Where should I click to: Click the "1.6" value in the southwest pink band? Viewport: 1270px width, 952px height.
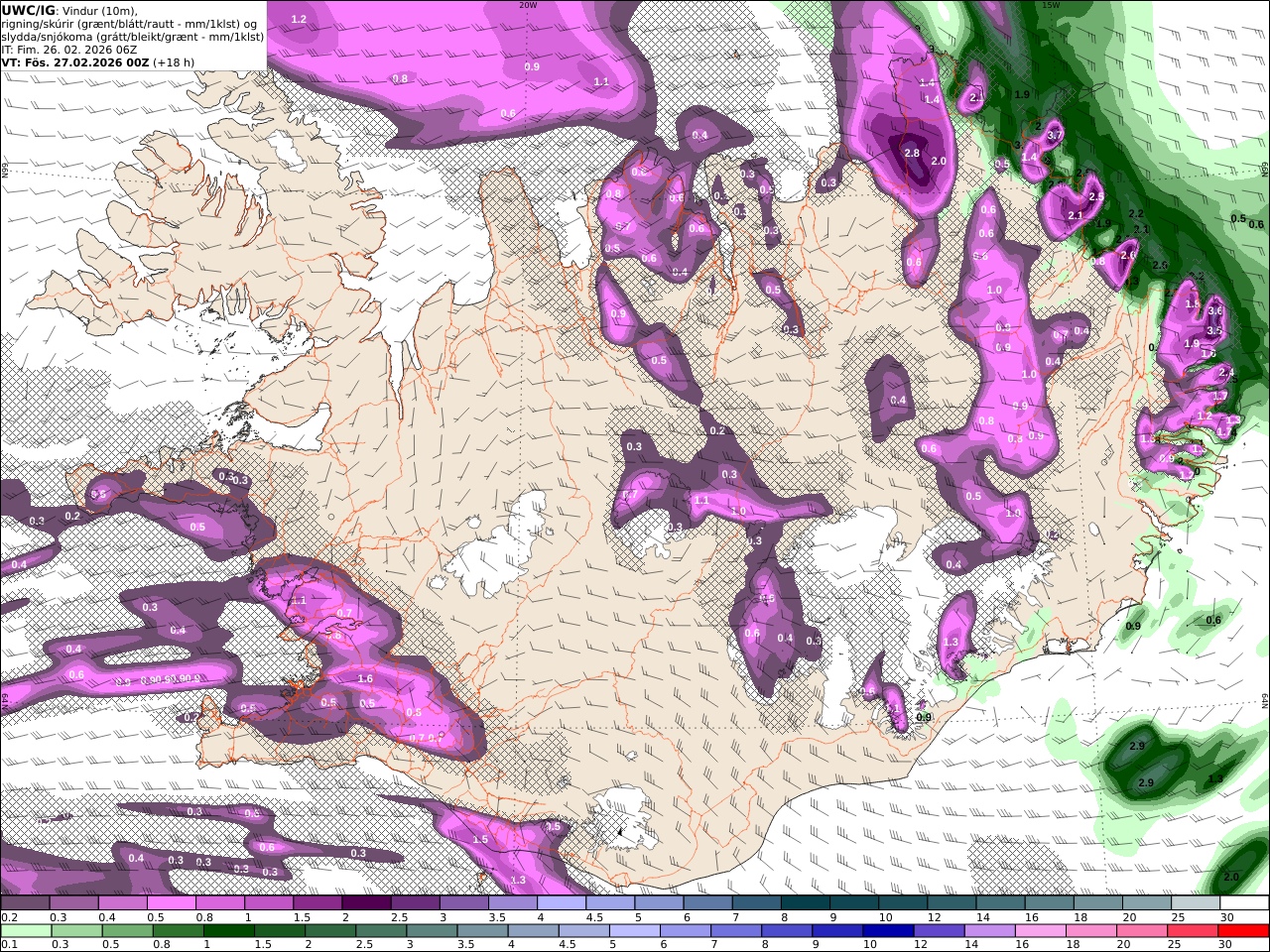(x=365, y=679)
